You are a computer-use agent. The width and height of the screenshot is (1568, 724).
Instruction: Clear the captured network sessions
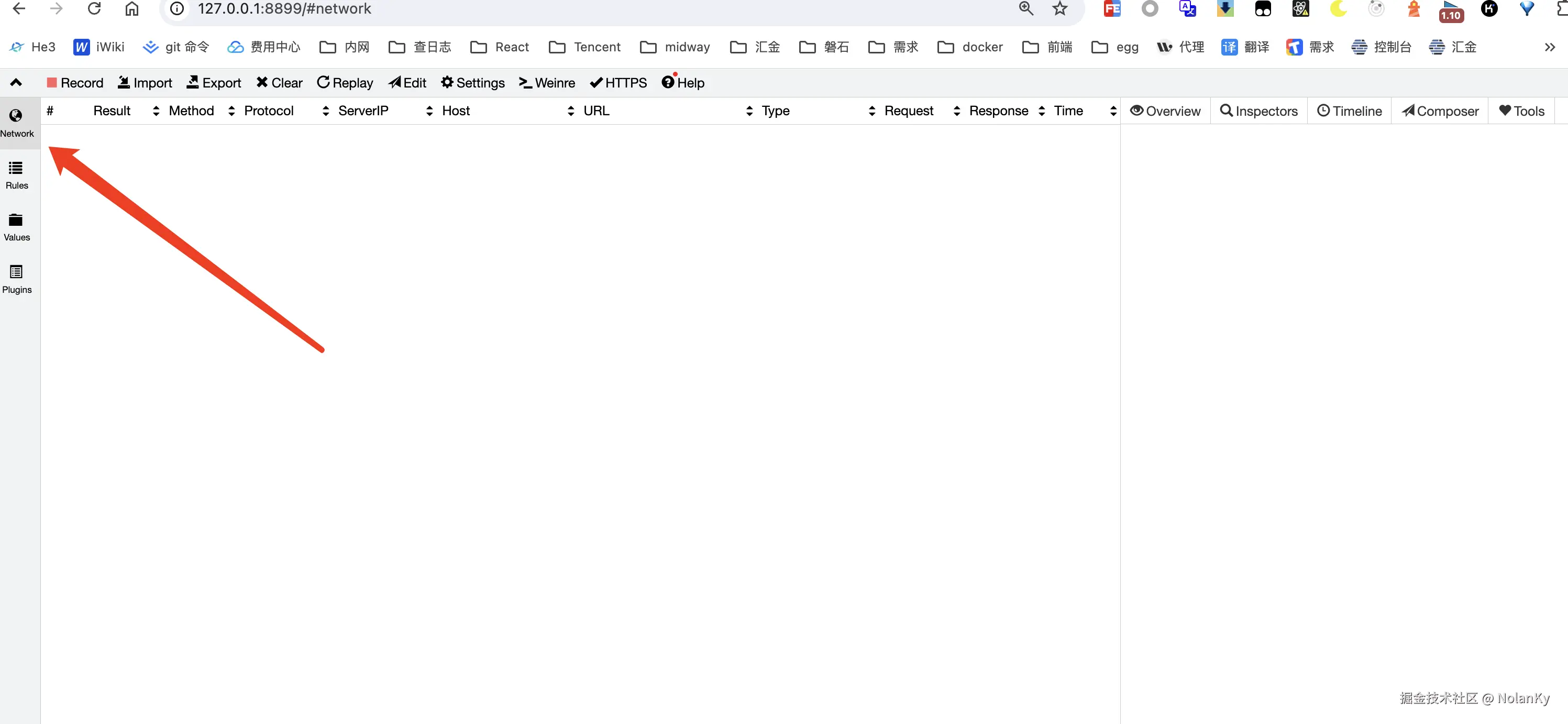click(279, 83)
